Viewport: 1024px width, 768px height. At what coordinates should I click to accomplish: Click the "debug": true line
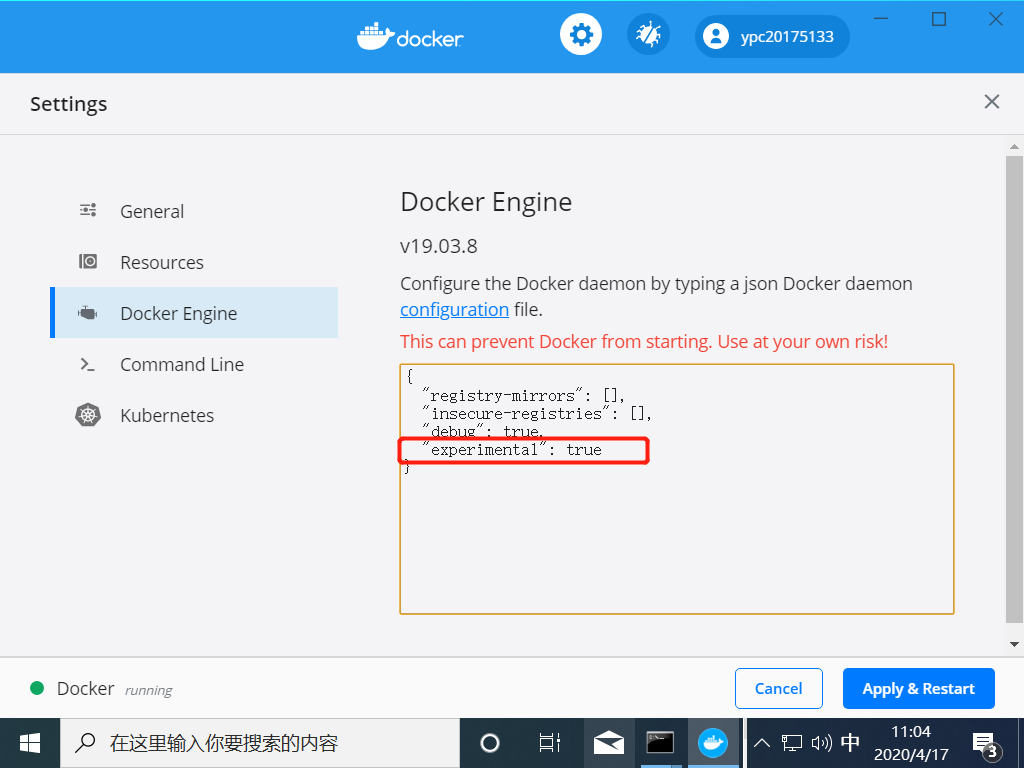pyautogui.click(x=483, y=431)
